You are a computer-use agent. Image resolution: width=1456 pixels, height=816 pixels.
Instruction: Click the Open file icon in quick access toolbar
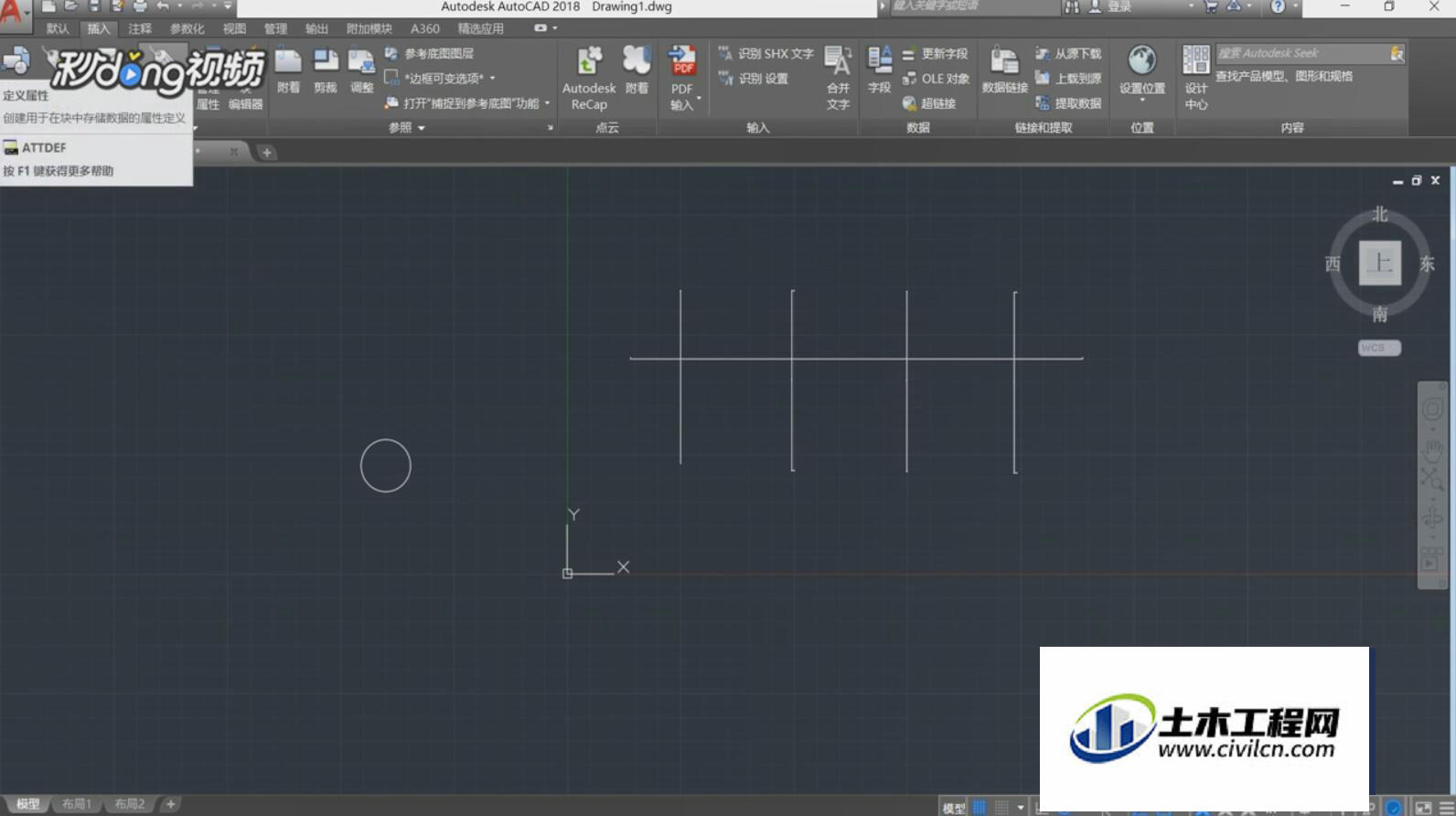[x=71, y=6]
